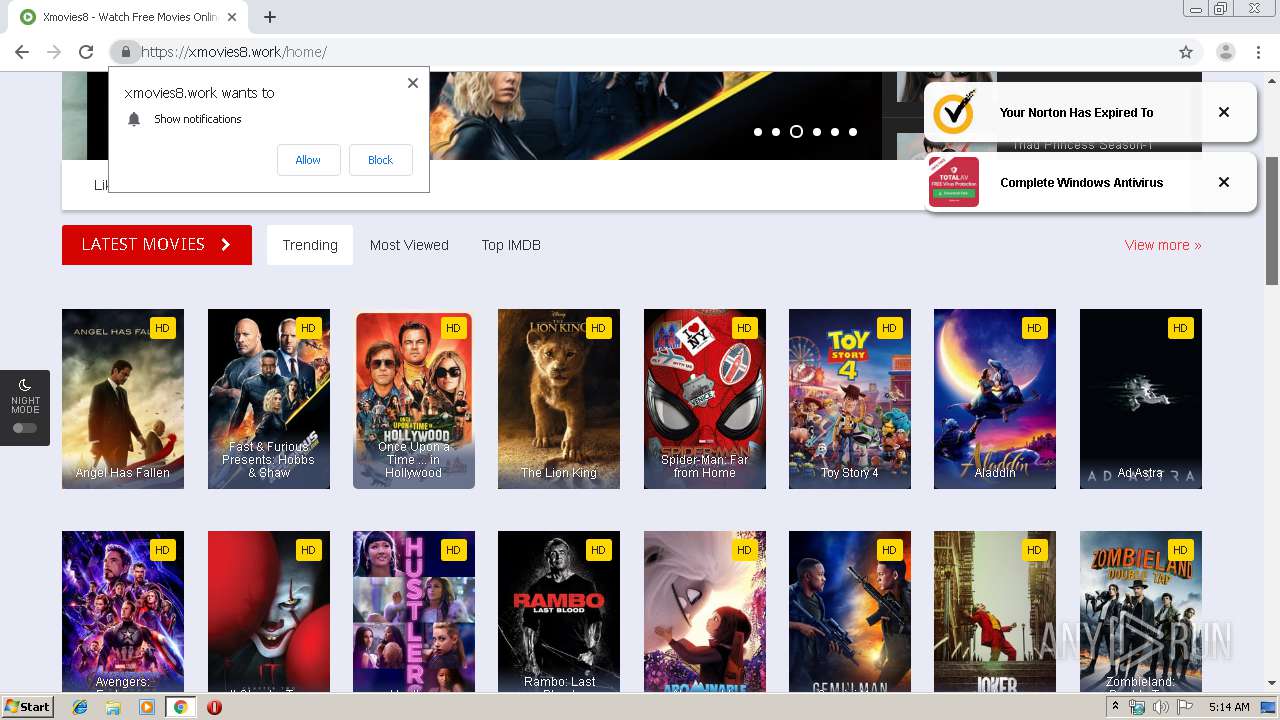Click the Night Mode moon icon

(25, 385)
